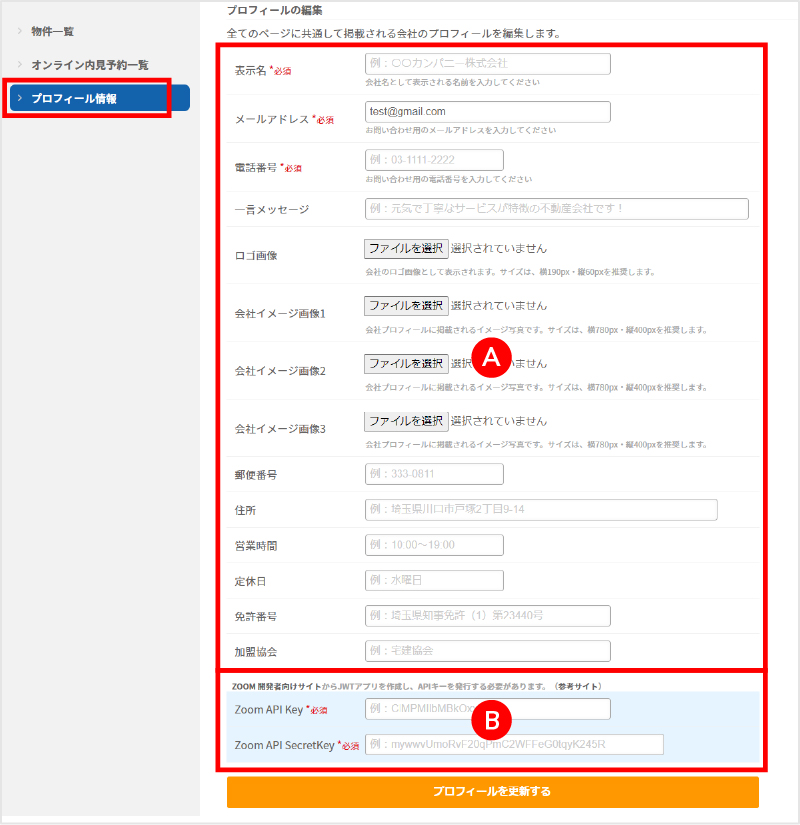Image resolution: width=800 pixels, height=825 pixels.
Task: Click the メールアドレス input field
Action: pyautogui.click(x=487, y=112)
